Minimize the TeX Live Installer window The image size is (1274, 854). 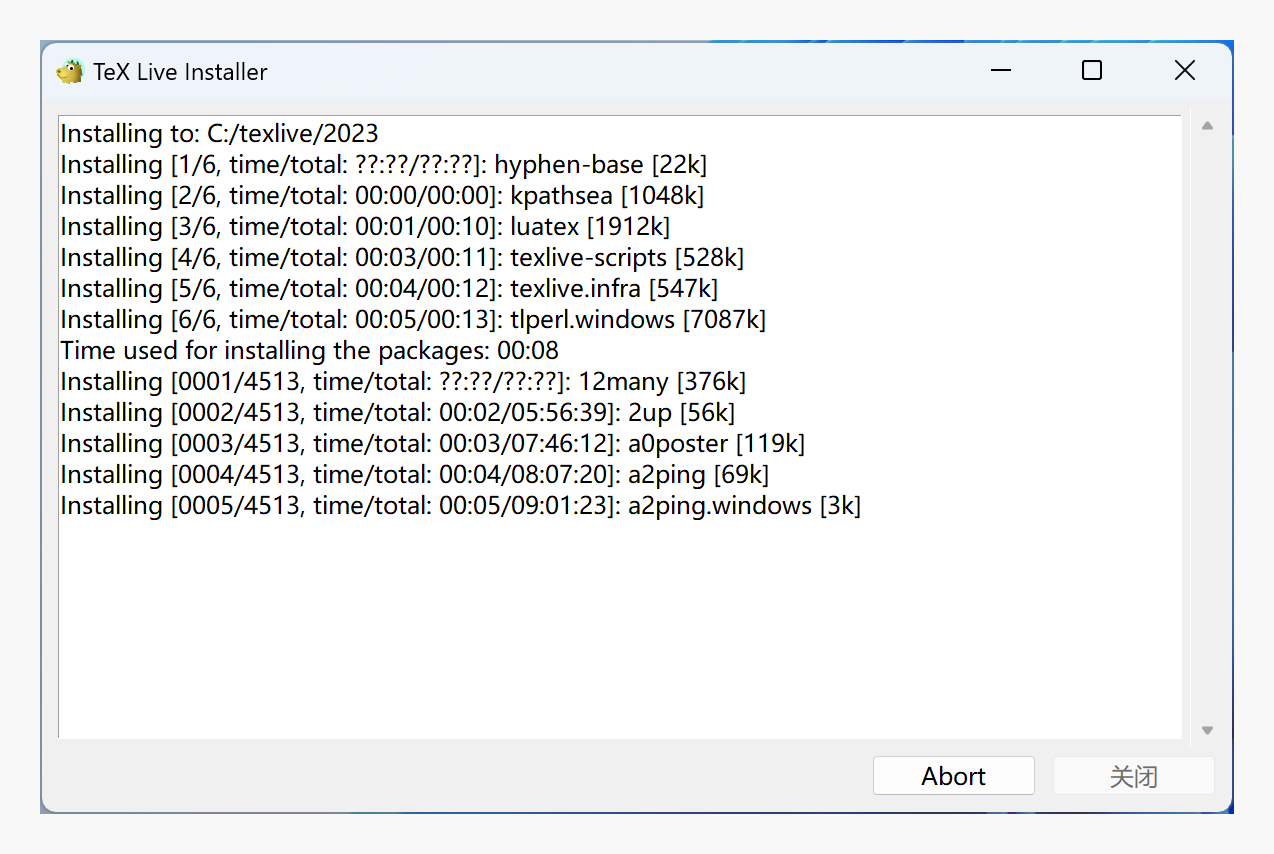click(1000, 71)
